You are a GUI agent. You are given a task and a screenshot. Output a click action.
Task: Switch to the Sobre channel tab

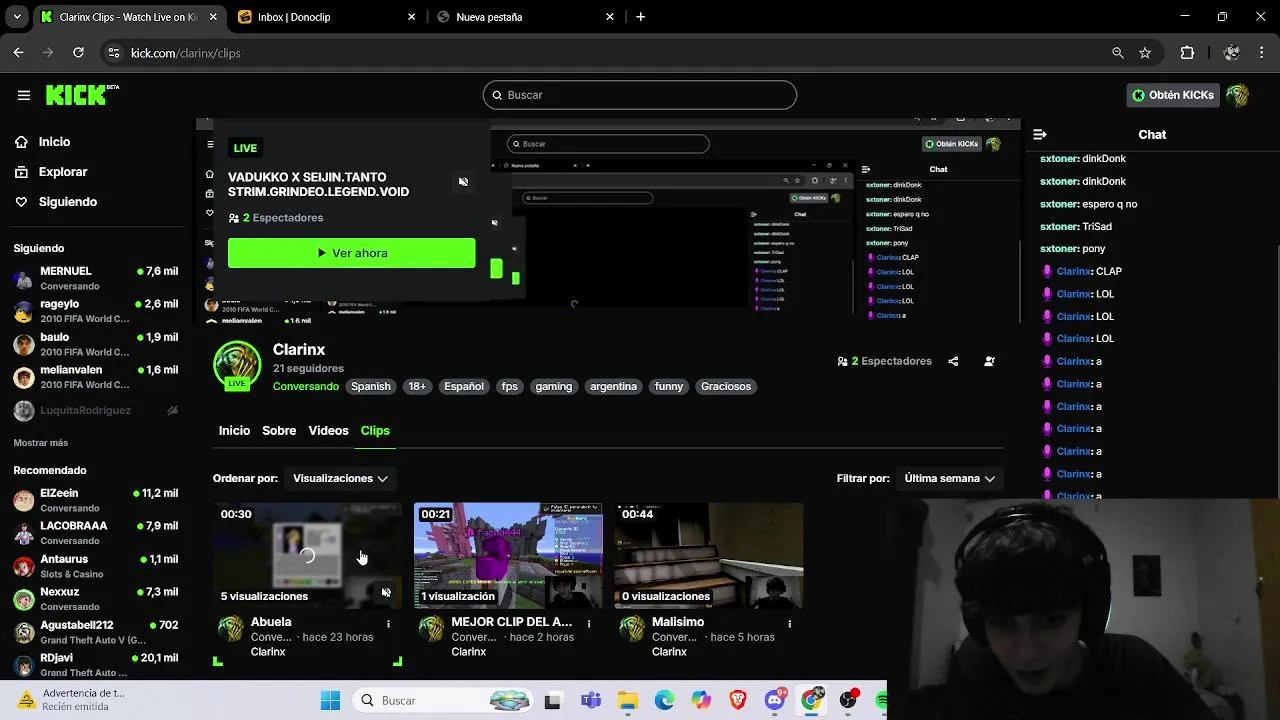279,430
